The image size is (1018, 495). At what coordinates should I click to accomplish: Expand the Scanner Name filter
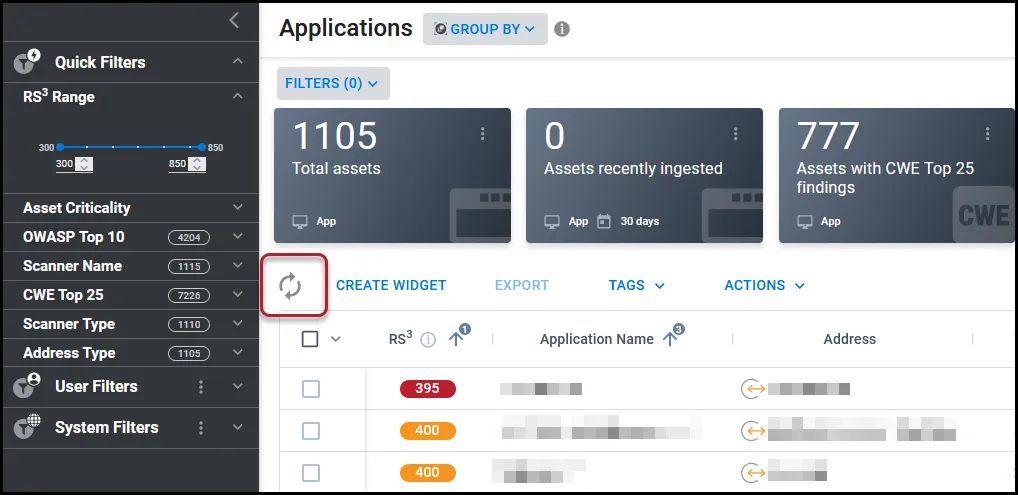click(x=238, y=266)
